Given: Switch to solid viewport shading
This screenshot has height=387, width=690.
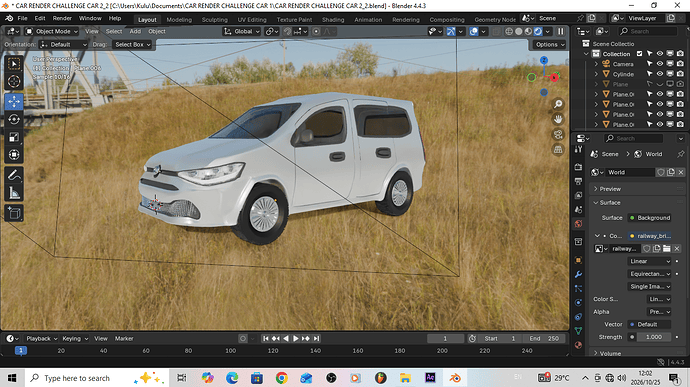Looking at the screenshot, I should (519, 31).
